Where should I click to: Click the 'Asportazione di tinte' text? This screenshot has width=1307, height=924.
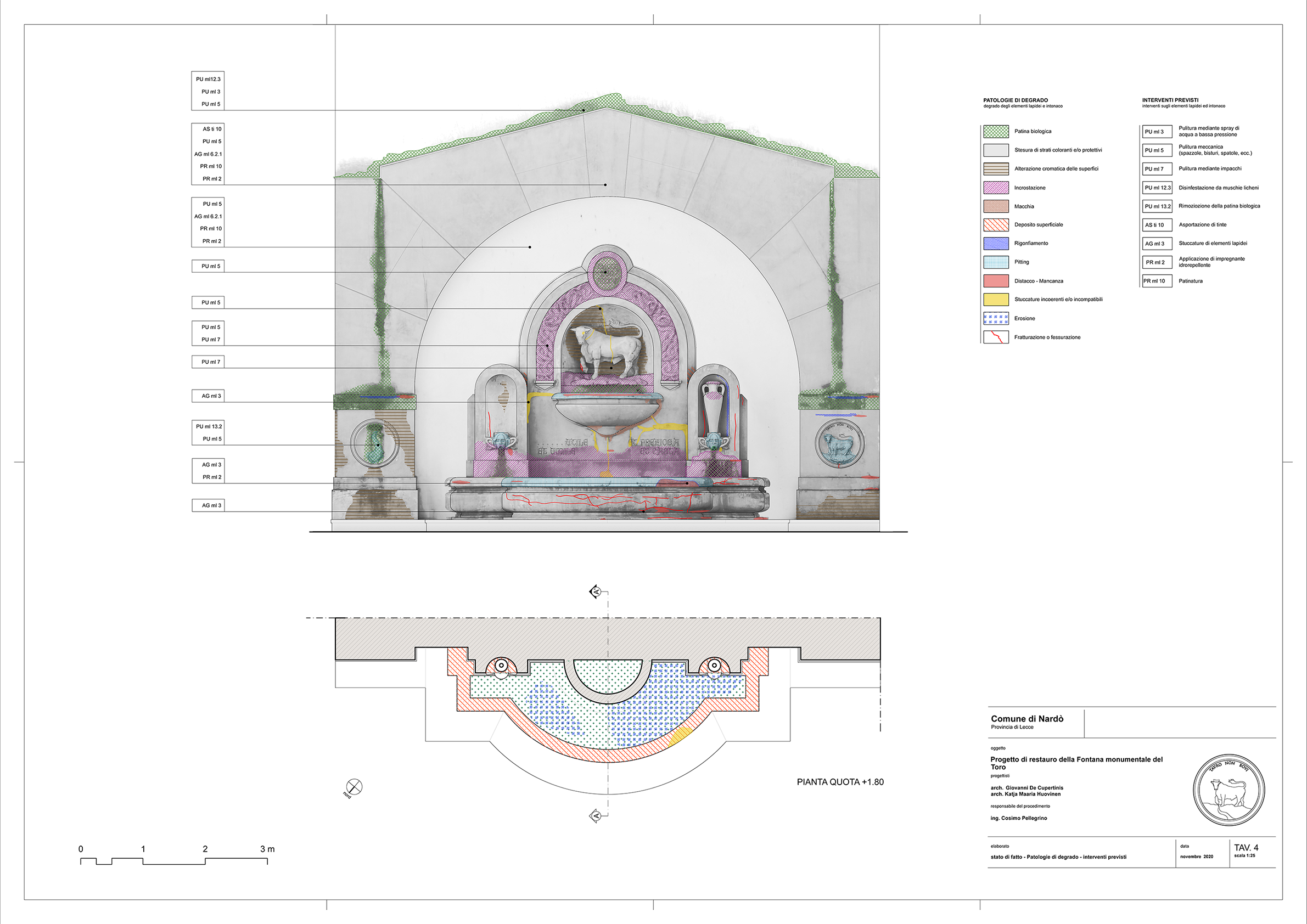pos(1203,225)
